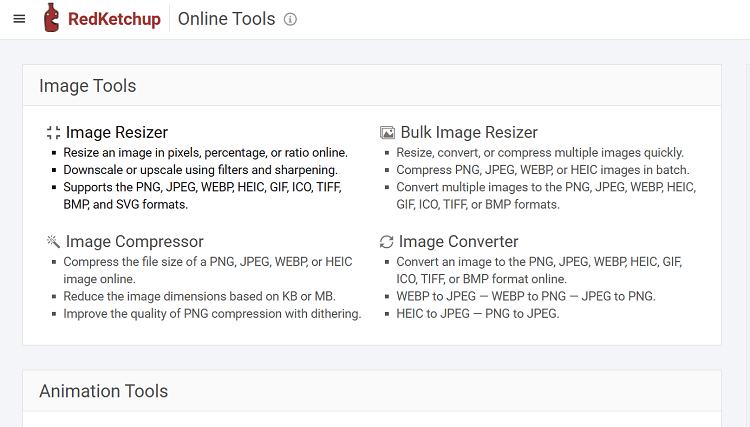Click text 'Downscale or upscale using filters and sharpening.'
Screen dimensions: 750x427
[x=200, y=170]
